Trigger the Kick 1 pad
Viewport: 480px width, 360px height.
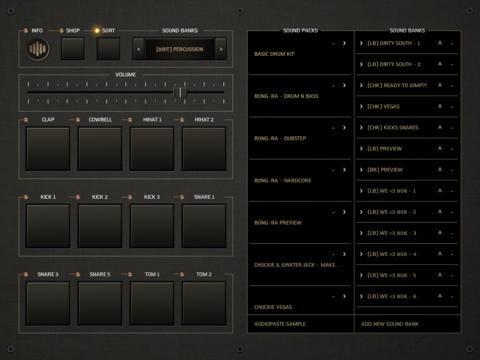(48, 226)
